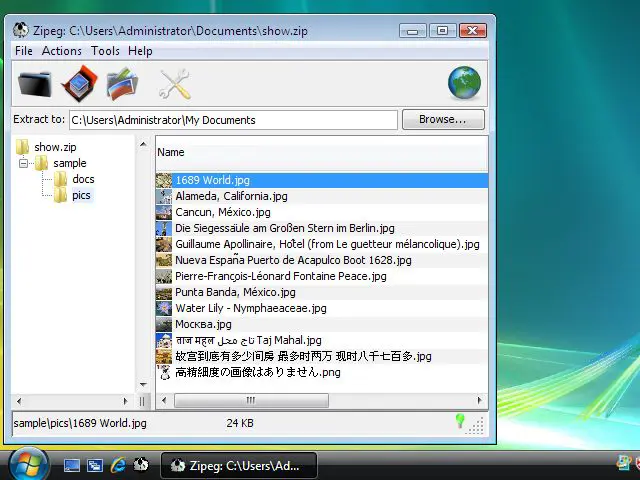
Task: Select Die Siegessäule am Großen Stern file
Action: [285, 228]
